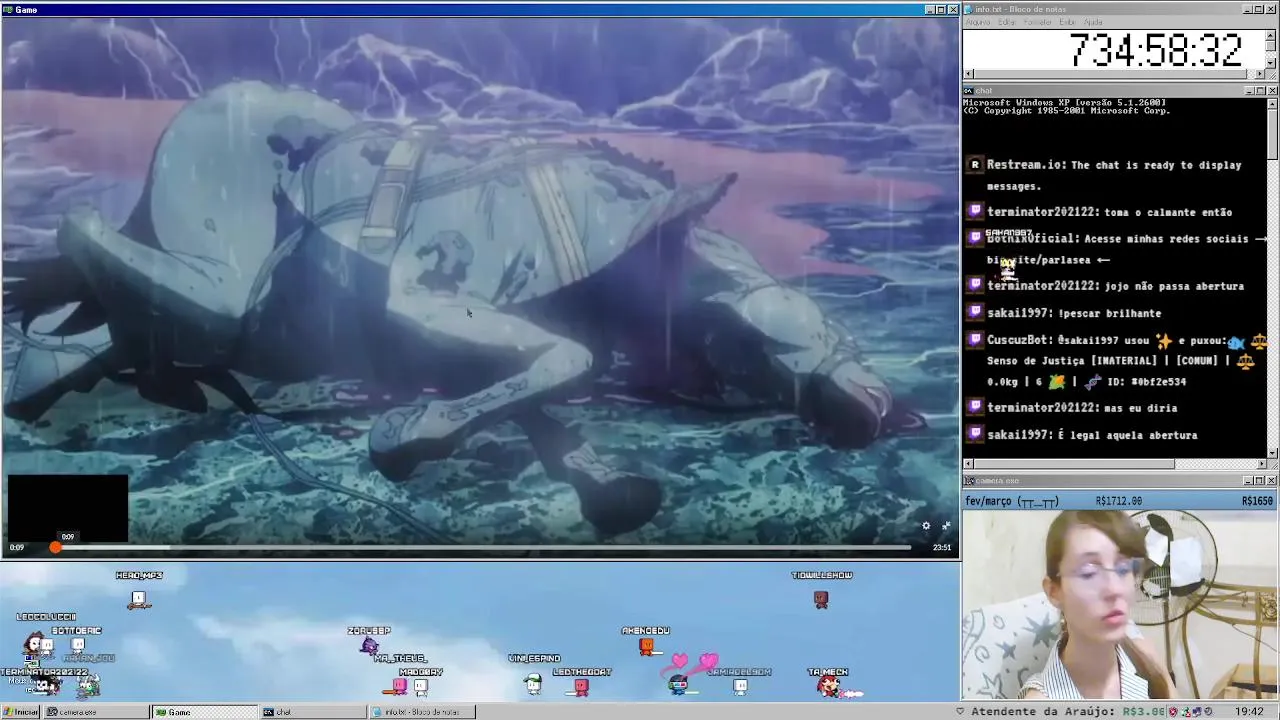
Task: Click the R$1712.00 value in camera window
Action: [1119, 501]
